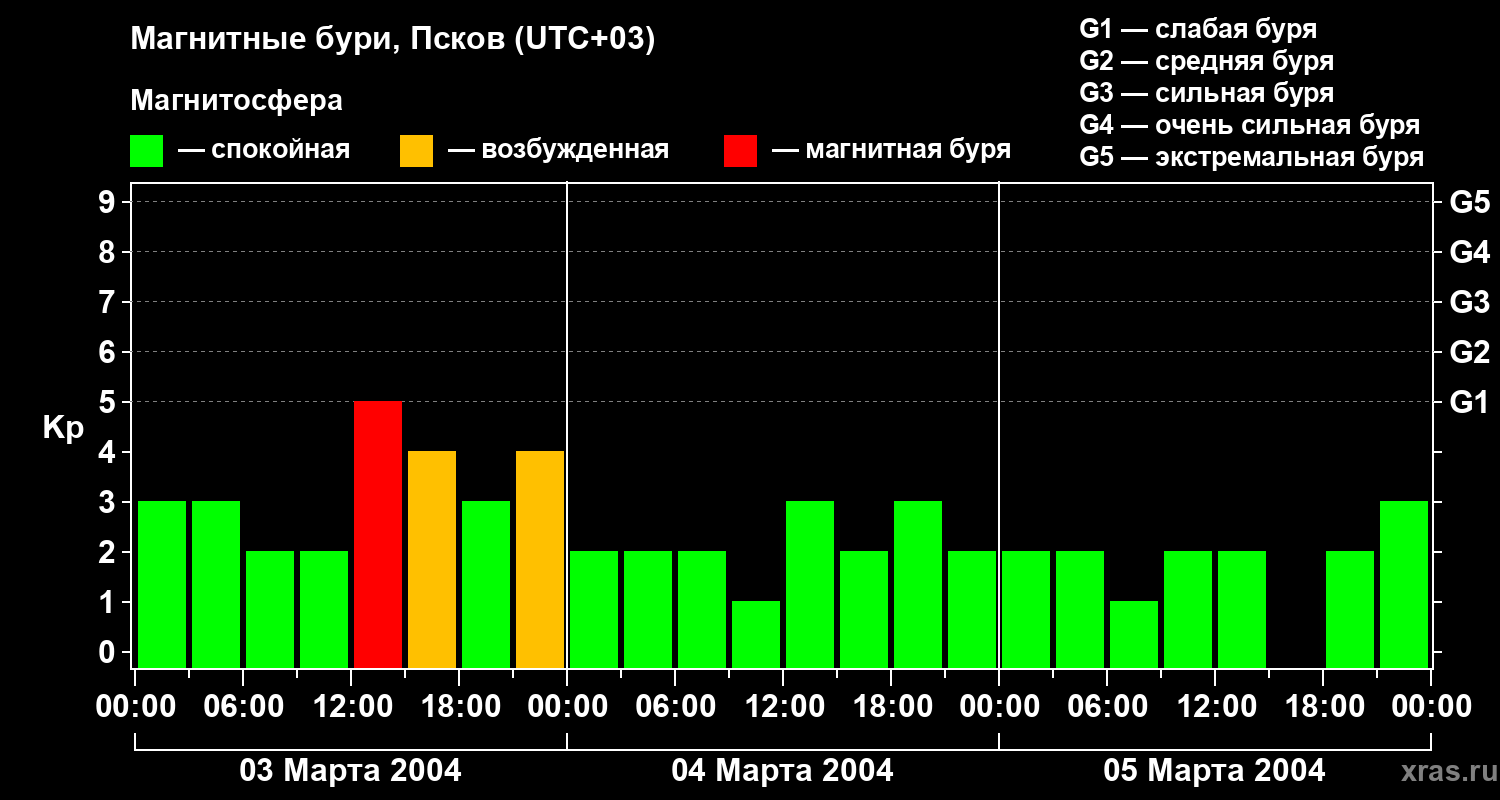This screenshot has width=1500, height=800.
Task: Click the orange 'возбужденная' legend swatch
Action: (416, 151)
